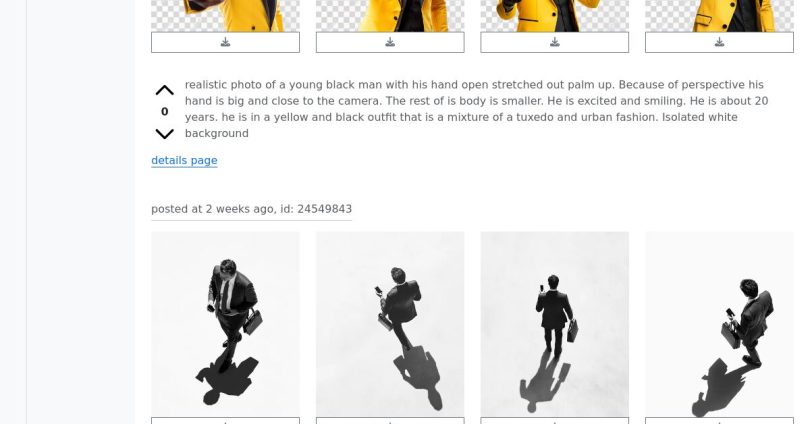The width and height of the screenshot is (810, 424).
Task: Open thumbnail of businessman with tie facing camera
Action: coord(225,324)
